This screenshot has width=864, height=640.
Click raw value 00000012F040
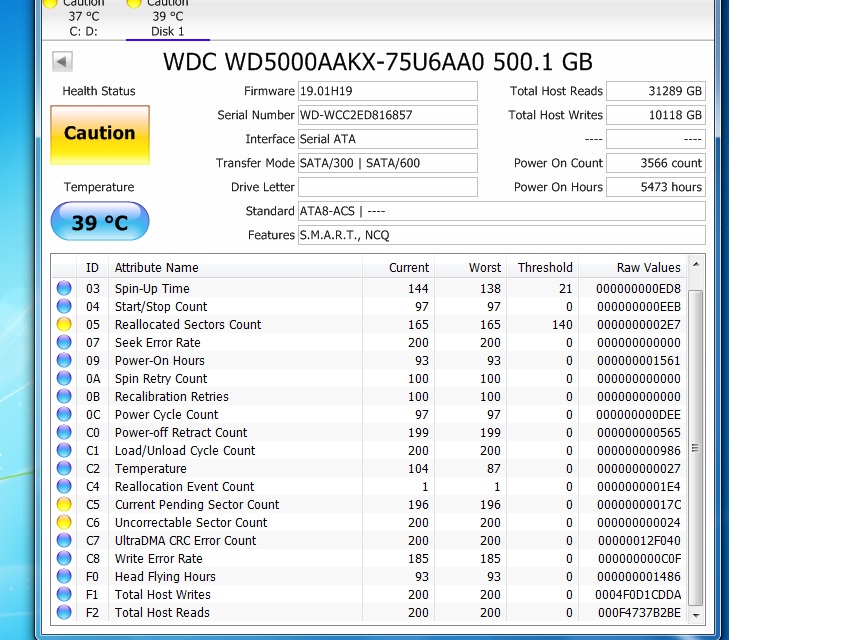(639, 541)
